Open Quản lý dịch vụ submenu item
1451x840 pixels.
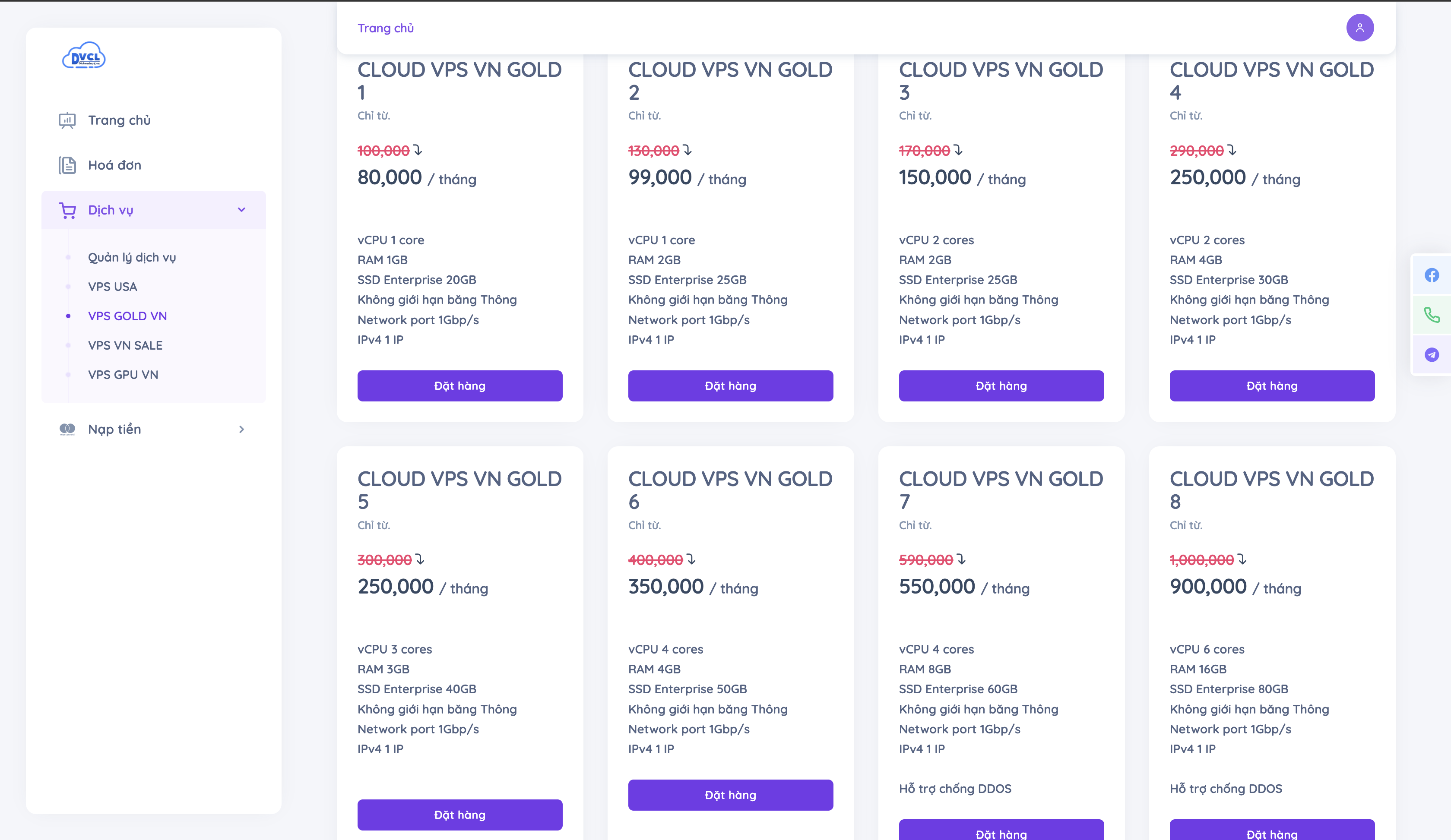pyautogui.click(x=132, y=257)
